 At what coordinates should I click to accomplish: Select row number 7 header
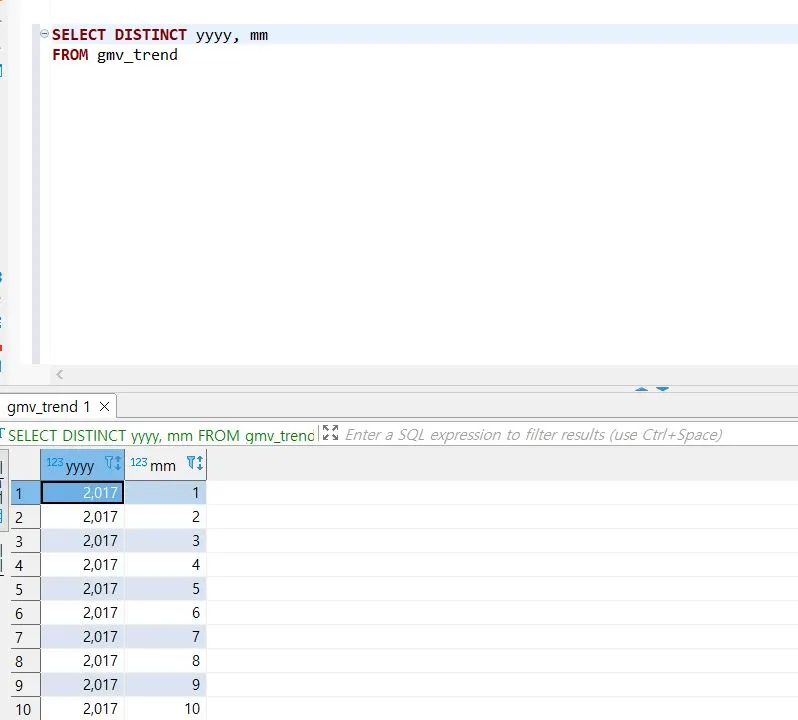pyautogui.click(x=25, y=637)
